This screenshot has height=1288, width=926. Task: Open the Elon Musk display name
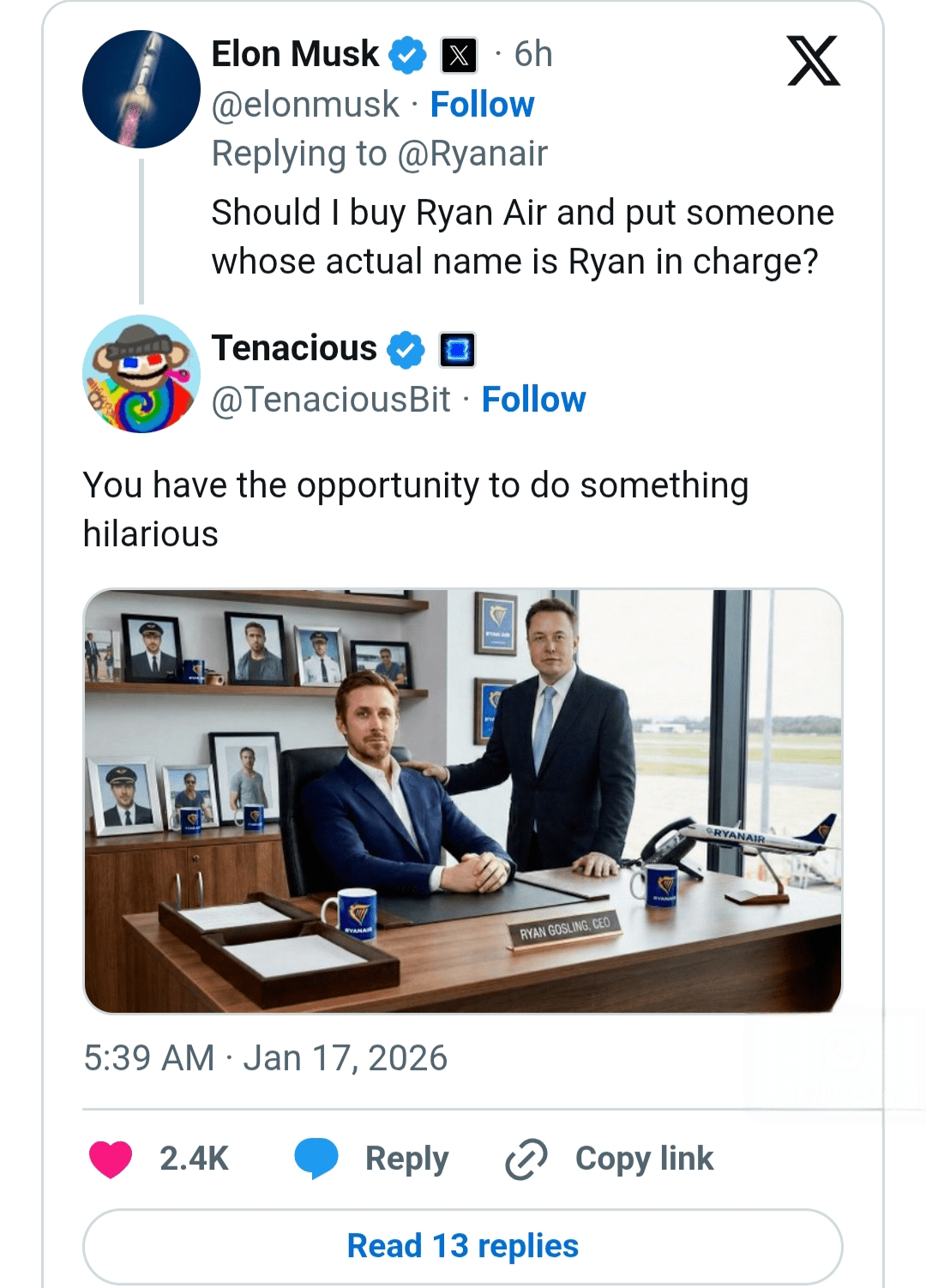click(x=295, y=54)
